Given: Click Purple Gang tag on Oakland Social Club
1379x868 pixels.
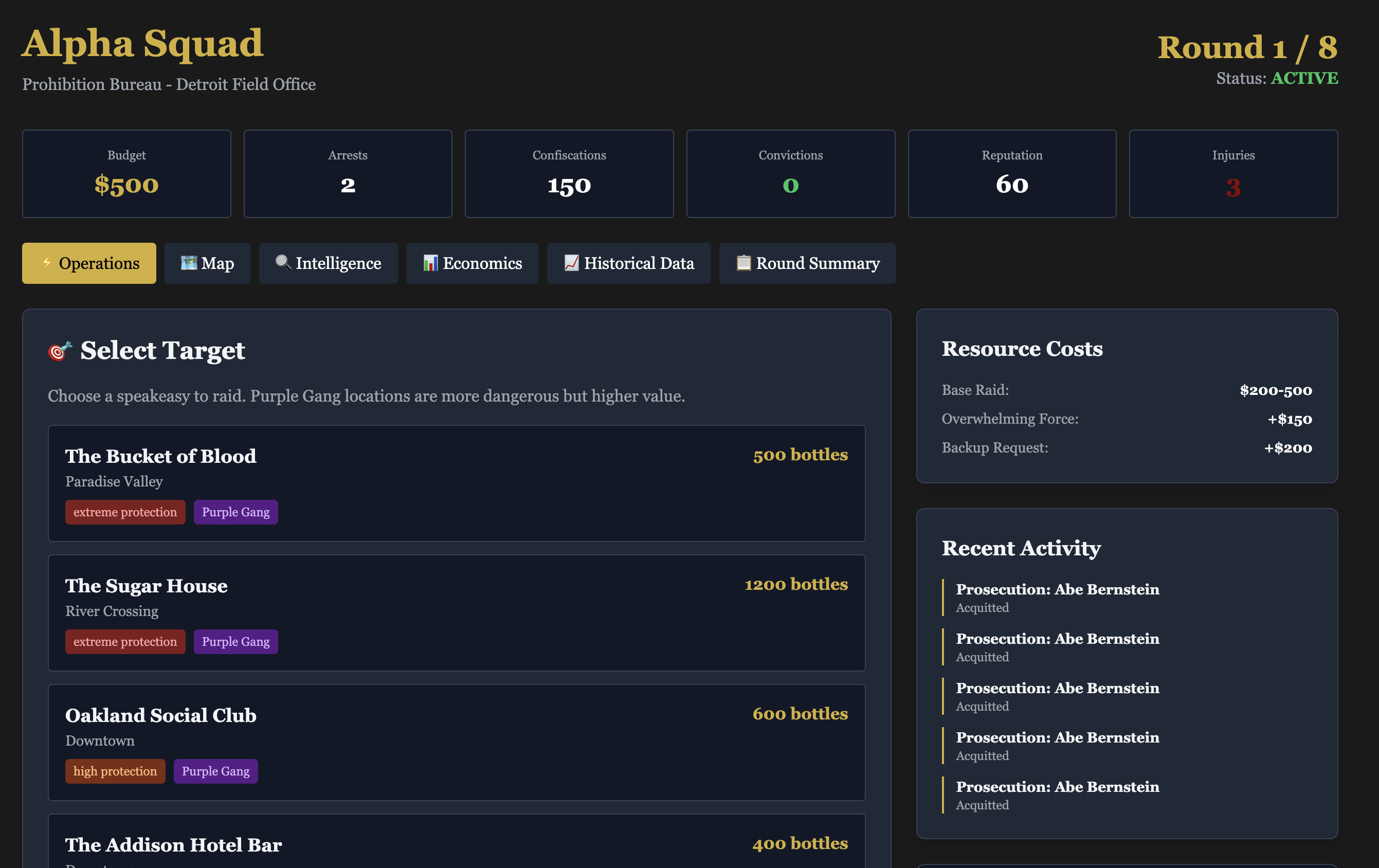Looking at the screenshot, I should coord(215,771).
